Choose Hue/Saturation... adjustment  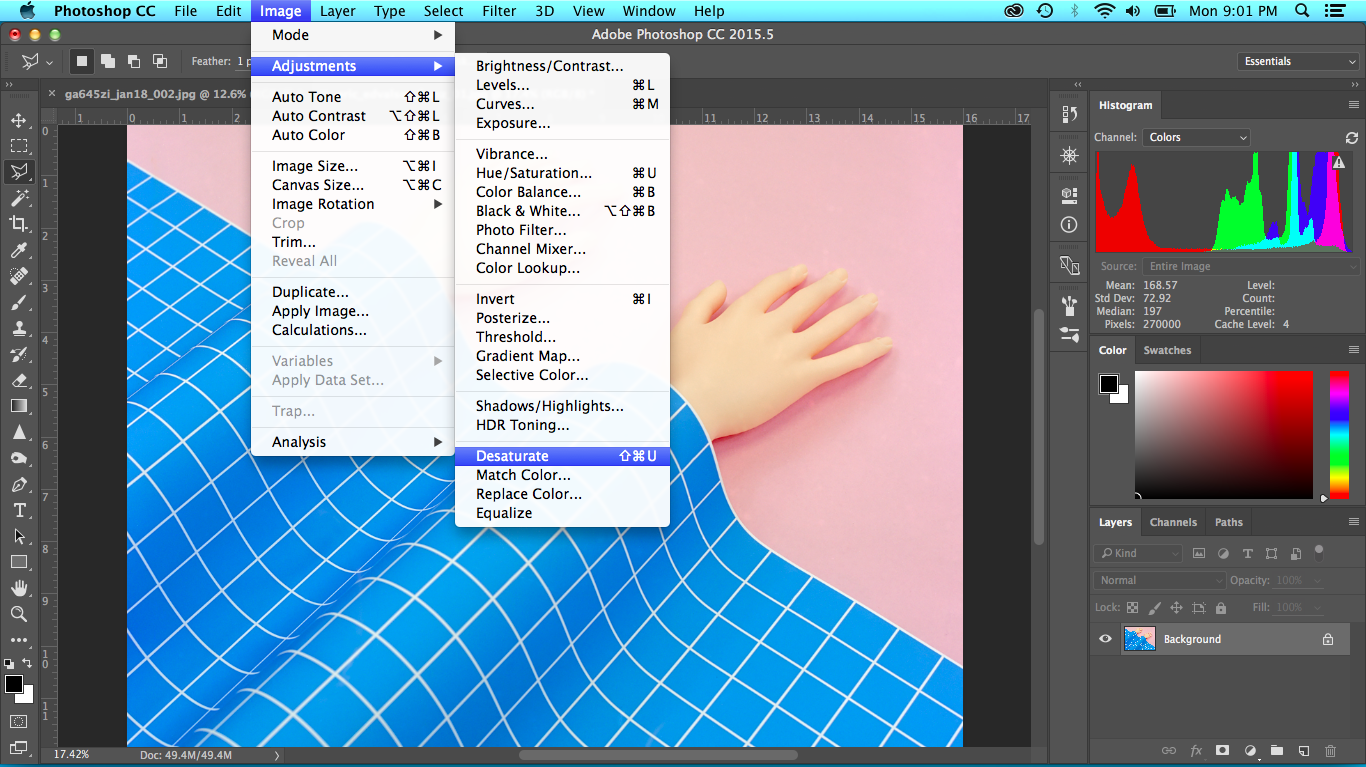click(x=562, y=173)
